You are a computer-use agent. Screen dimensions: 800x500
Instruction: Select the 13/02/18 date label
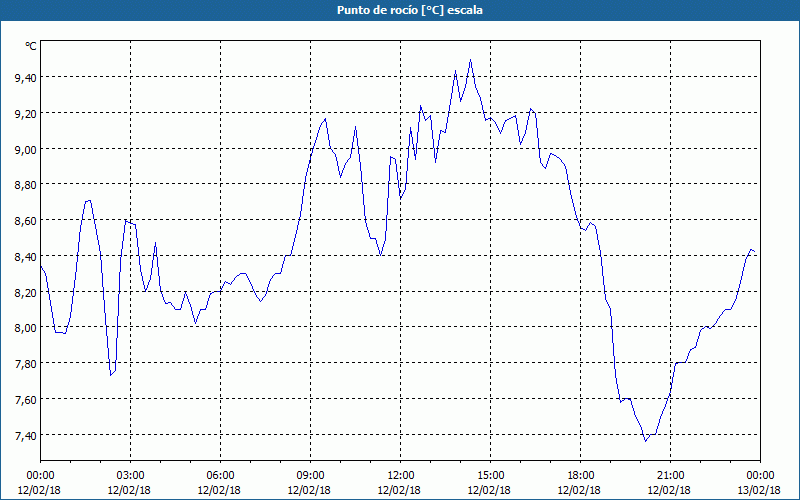point(759,490)
